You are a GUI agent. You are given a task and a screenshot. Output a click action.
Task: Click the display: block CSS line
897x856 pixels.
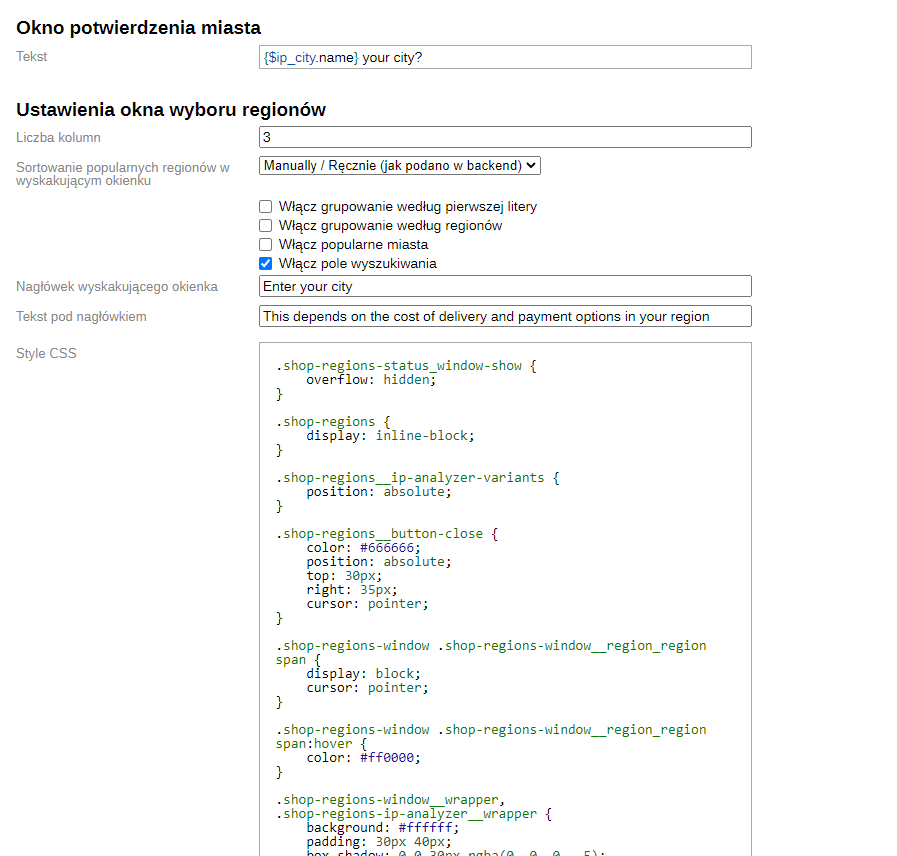(363, 674)
